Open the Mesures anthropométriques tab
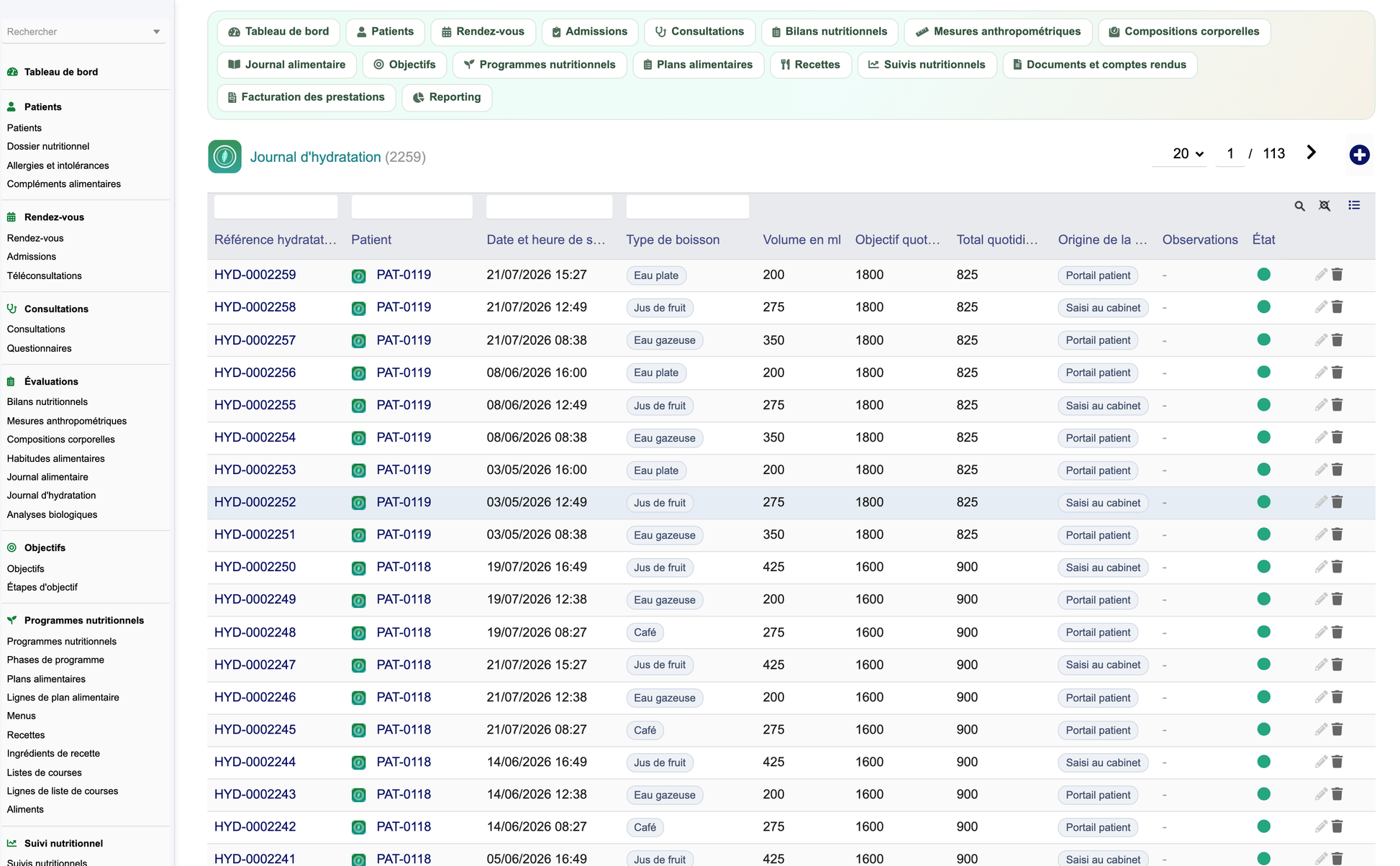This screenshot has height=866, width=1400. click(x=998, y=32)
